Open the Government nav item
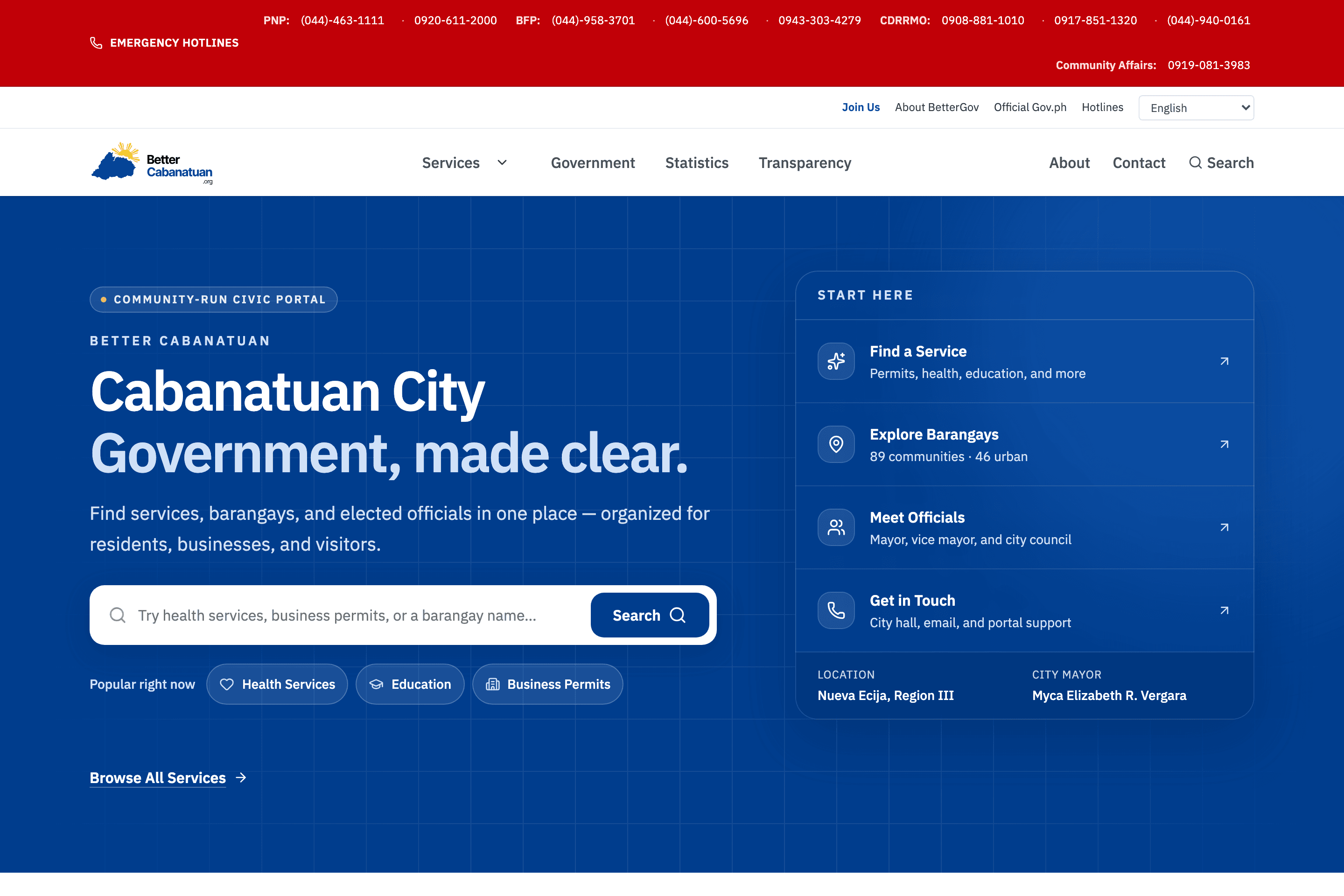 [593, 163]
